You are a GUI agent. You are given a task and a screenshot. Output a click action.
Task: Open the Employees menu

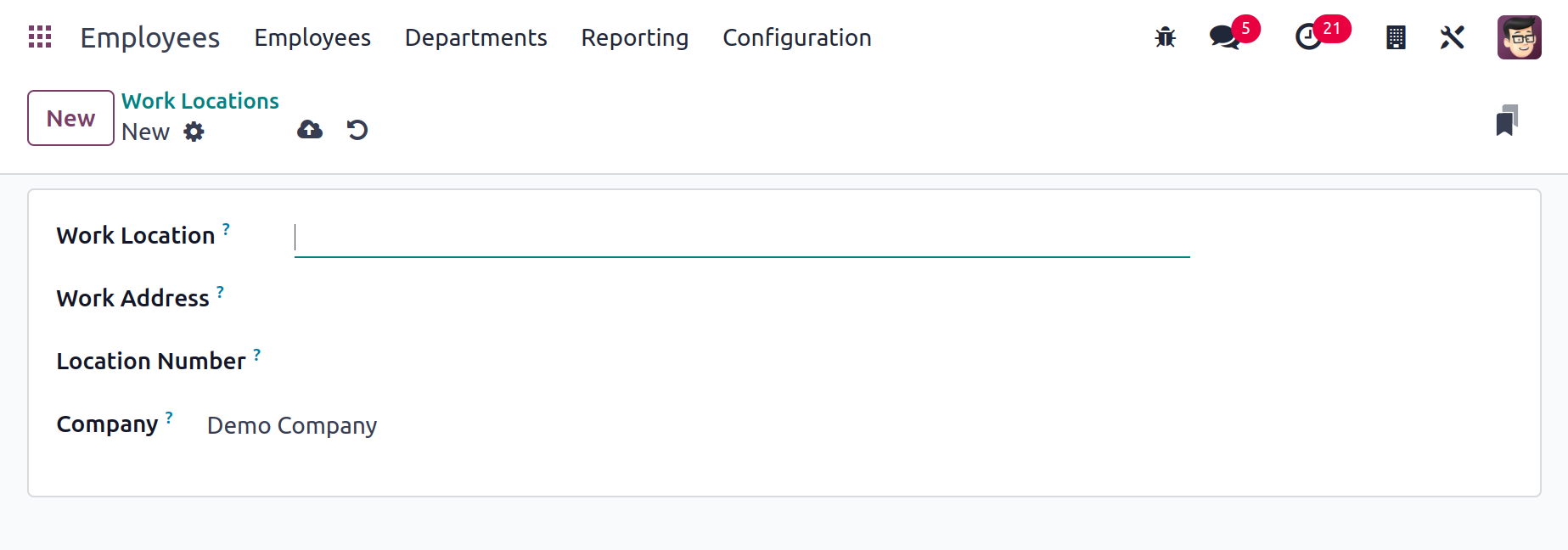click(312, 37)
